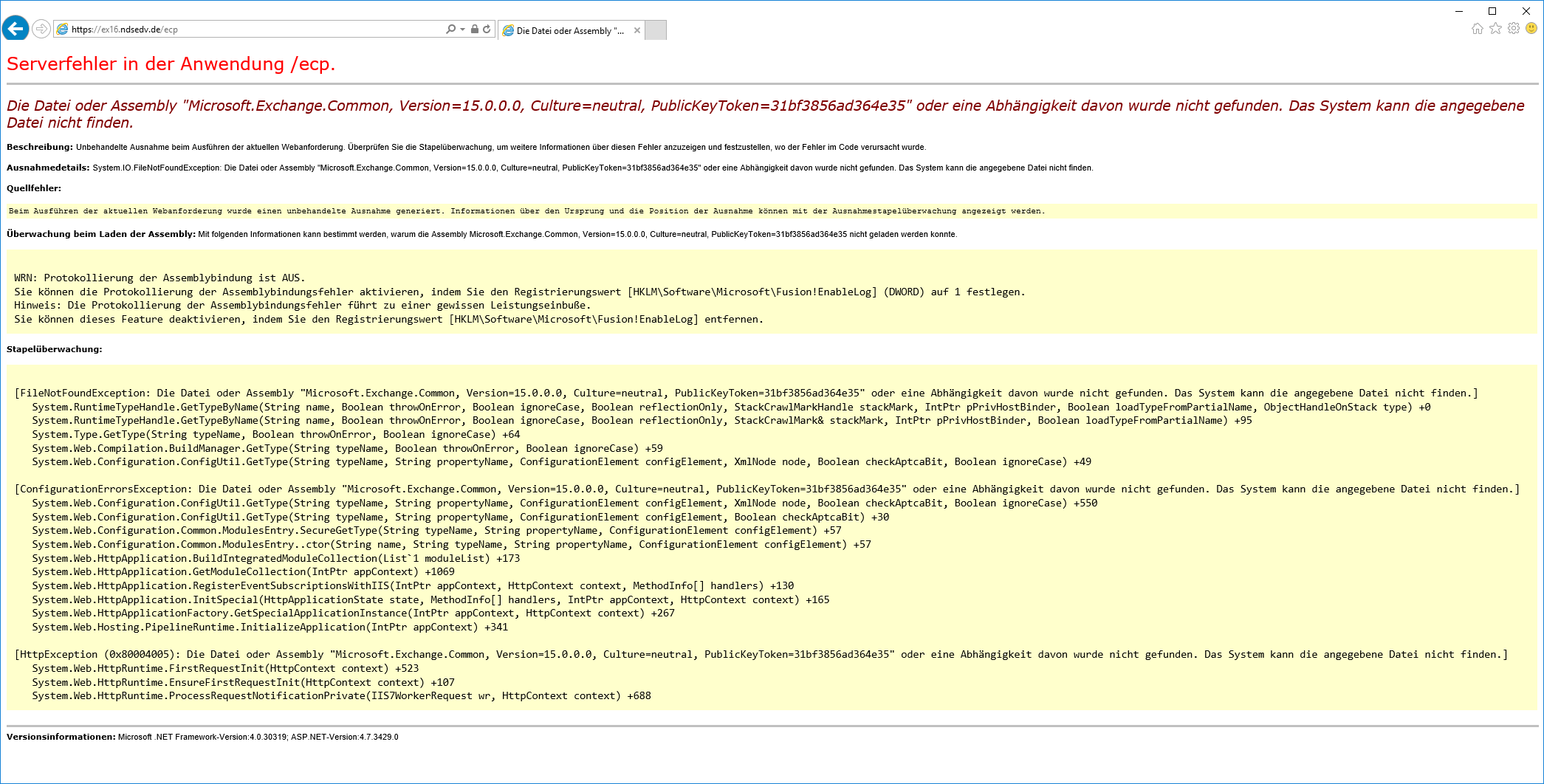Click the search magnifier in address bar
The image size is (1544, 784).
tap(450, 30)
